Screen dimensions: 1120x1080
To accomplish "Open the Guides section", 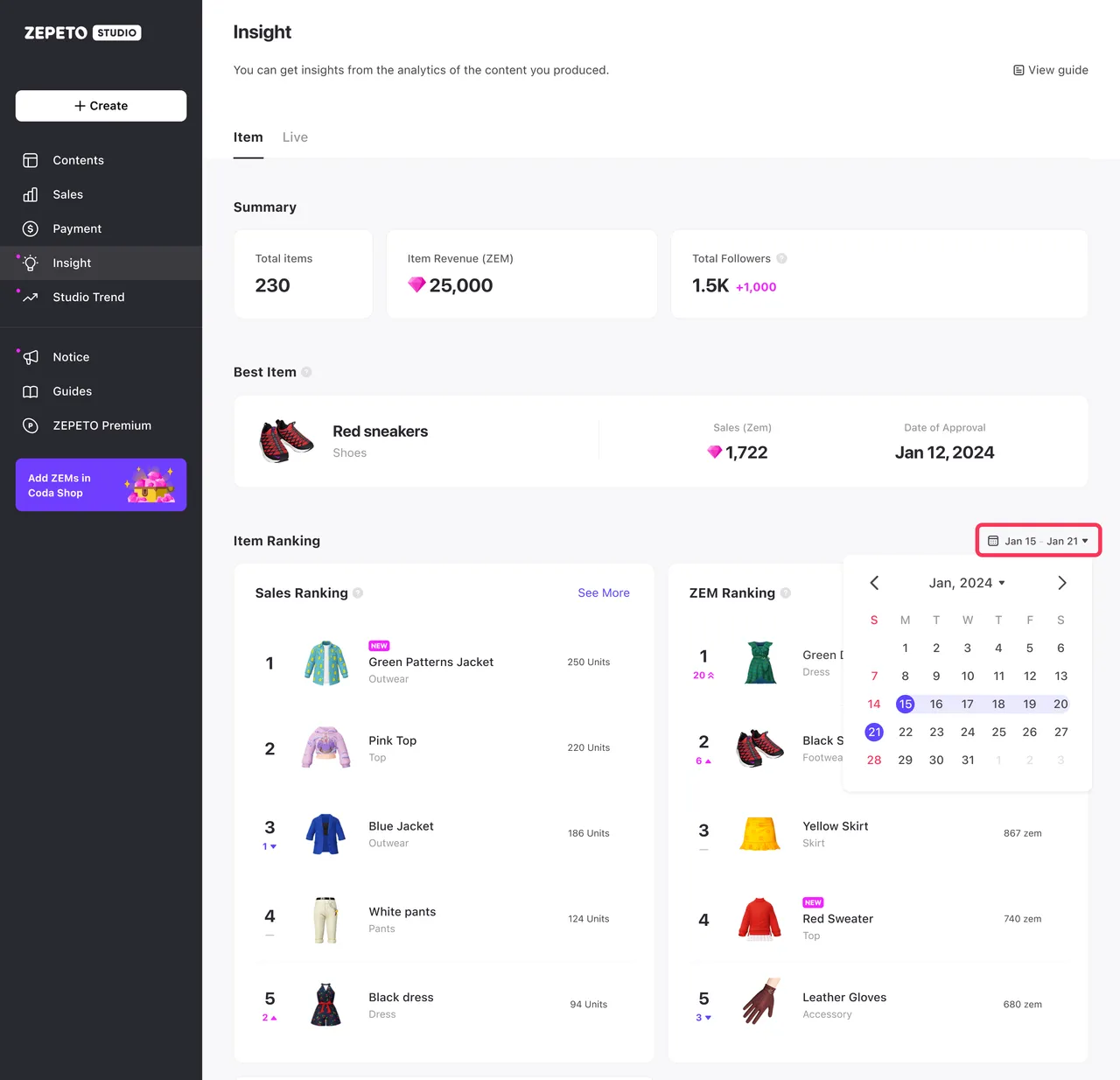I will point(72,391).
